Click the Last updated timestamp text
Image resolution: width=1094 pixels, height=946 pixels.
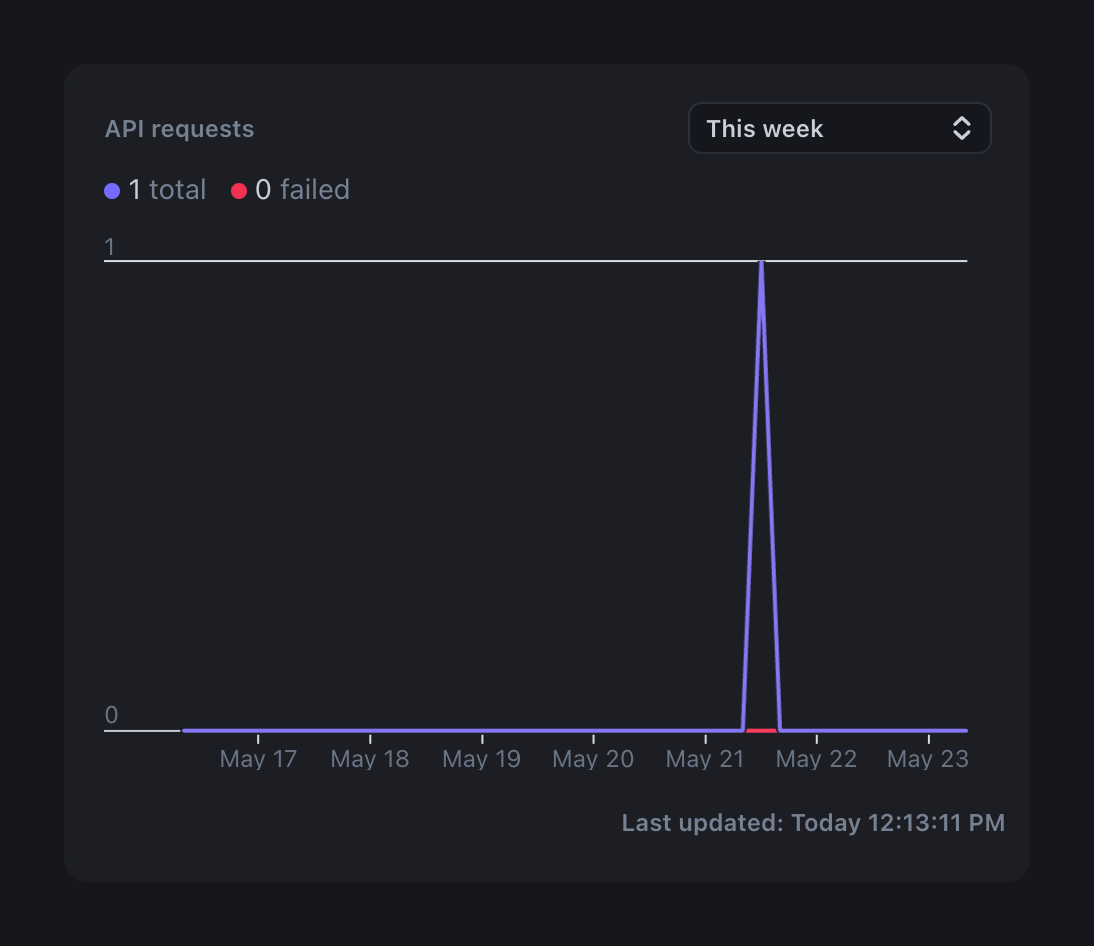[x=814, y=822]
